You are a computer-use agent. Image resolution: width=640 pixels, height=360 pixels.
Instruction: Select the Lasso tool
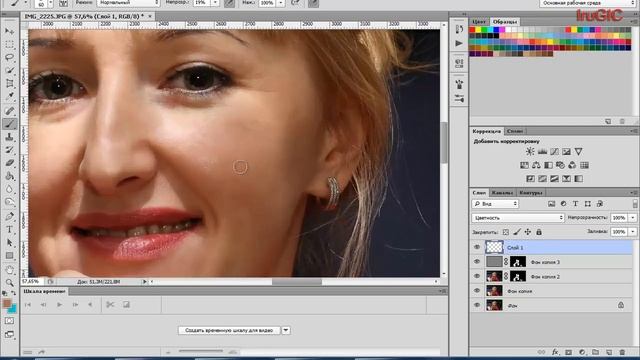tap(9, 57)
